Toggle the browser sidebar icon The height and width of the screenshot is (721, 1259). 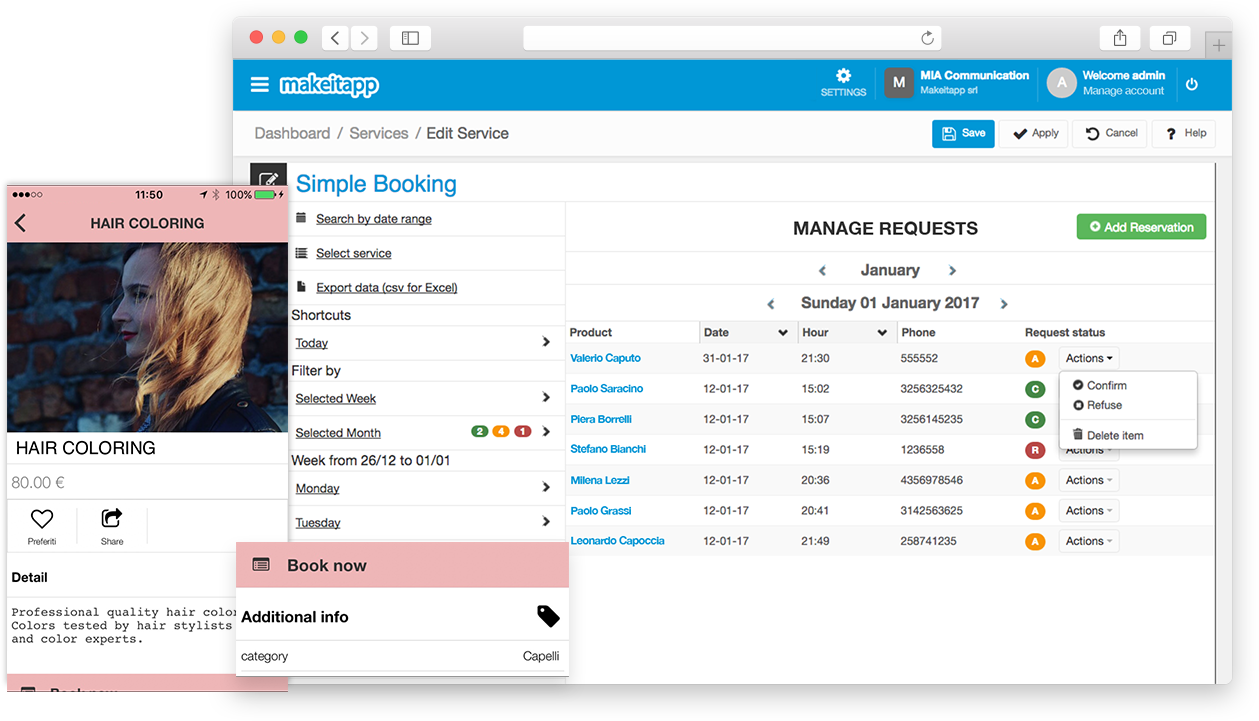tap(410, 38)
